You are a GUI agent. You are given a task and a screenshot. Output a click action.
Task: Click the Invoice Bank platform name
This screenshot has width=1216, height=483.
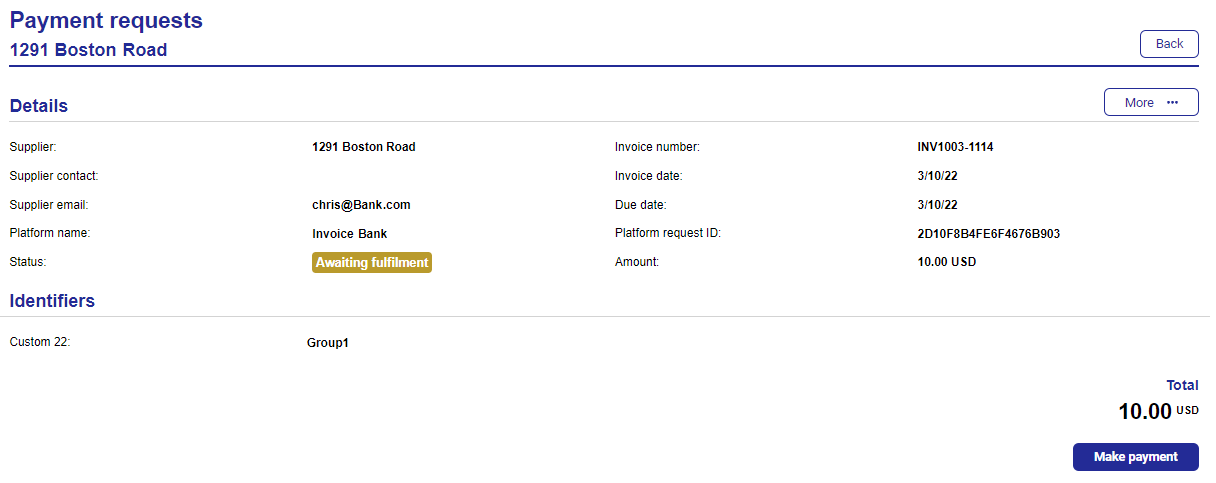point(349,234)
